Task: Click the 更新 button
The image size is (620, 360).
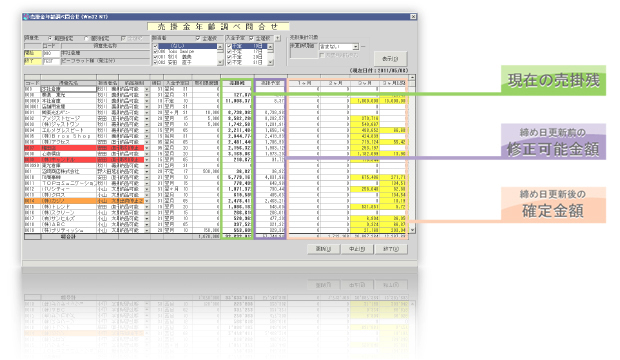Action: tap(323, 249)
